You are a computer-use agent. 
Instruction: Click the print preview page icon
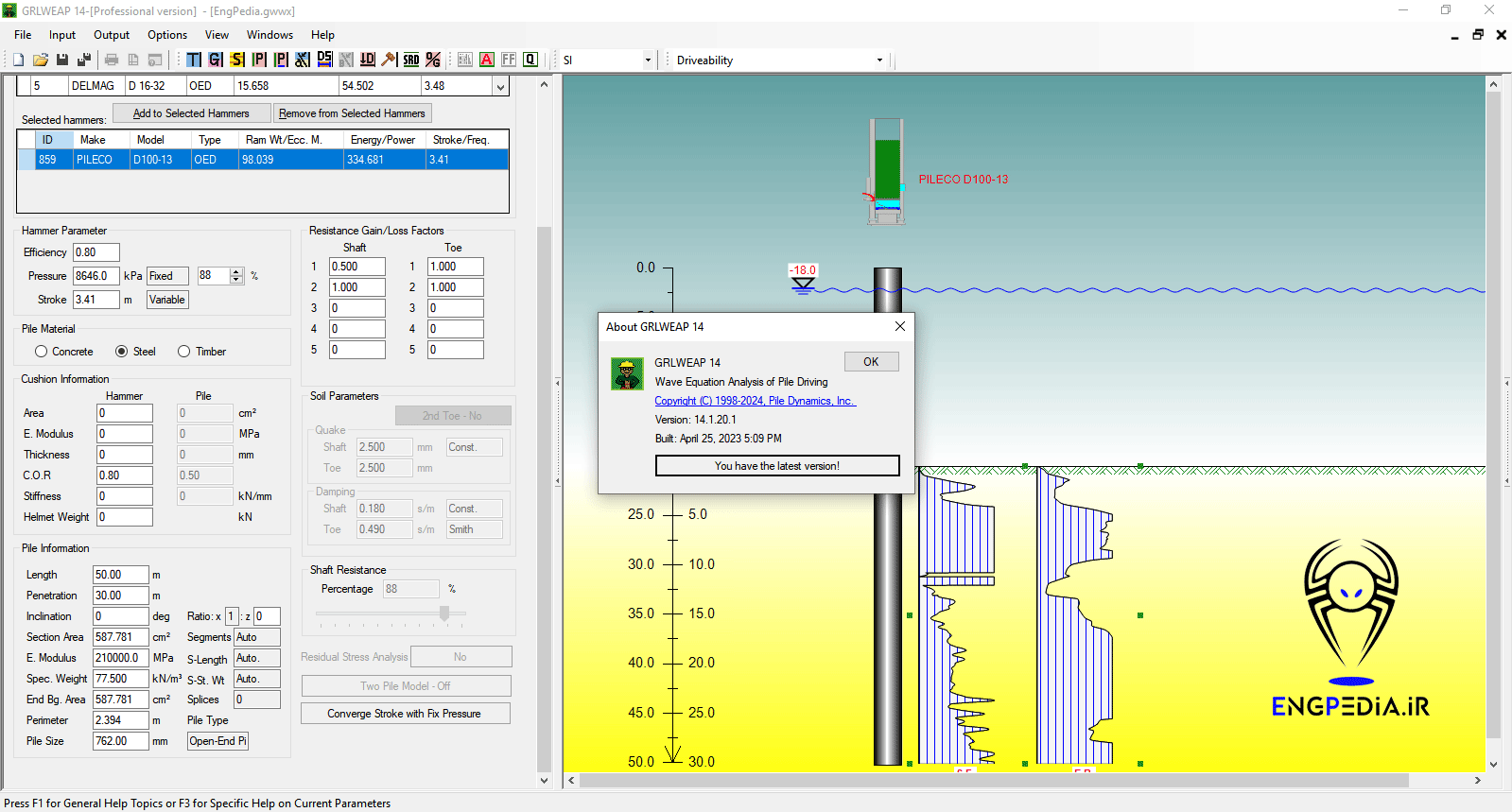pos(133,60)
